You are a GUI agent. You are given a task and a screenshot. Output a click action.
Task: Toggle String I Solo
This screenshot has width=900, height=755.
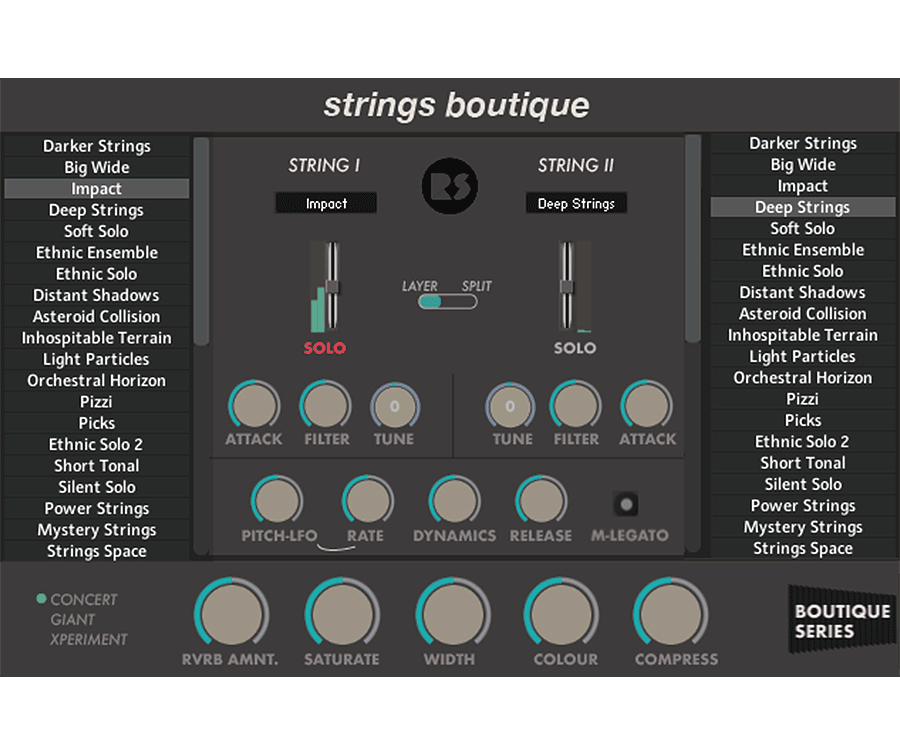(325, 348)
